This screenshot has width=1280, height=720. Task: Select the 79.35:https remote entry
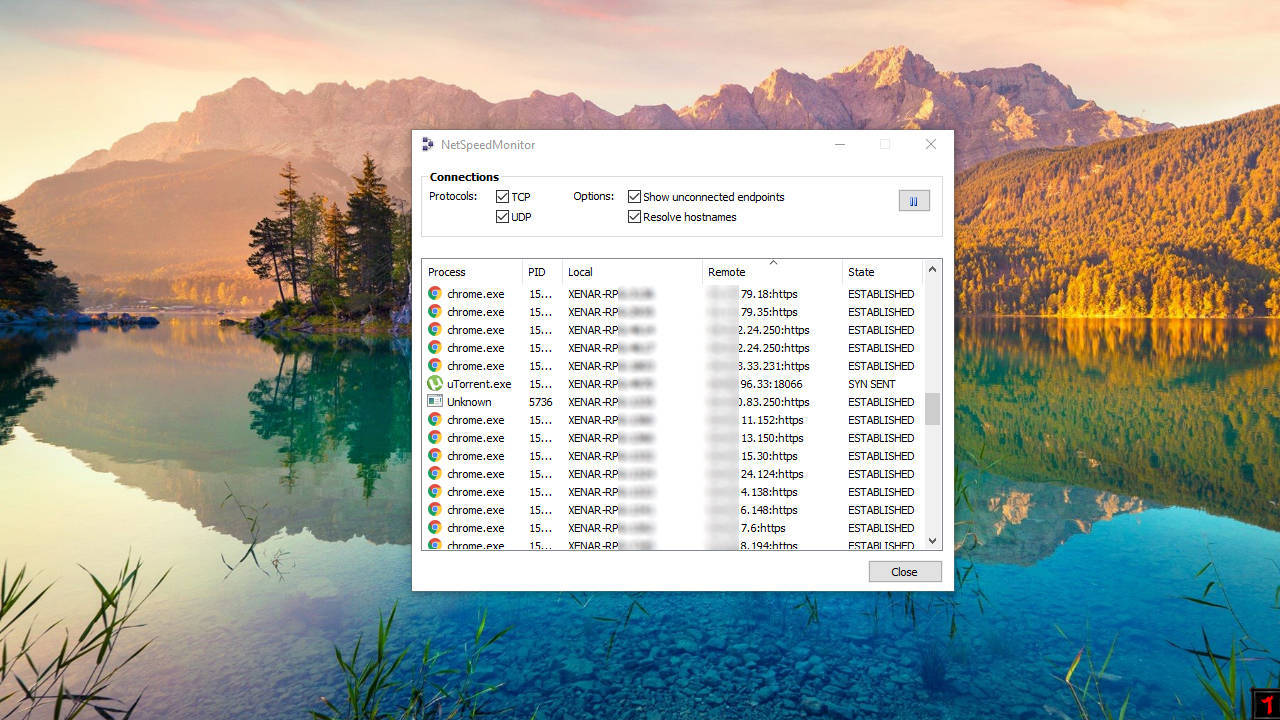769,312
